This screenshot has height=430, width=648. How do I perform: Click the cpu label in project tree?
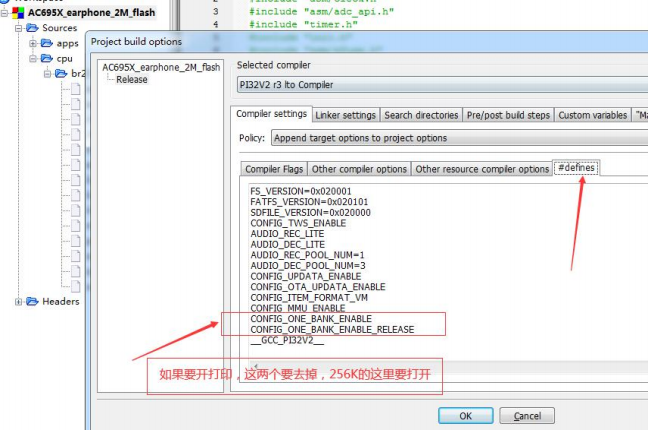(x=64, y=59)
